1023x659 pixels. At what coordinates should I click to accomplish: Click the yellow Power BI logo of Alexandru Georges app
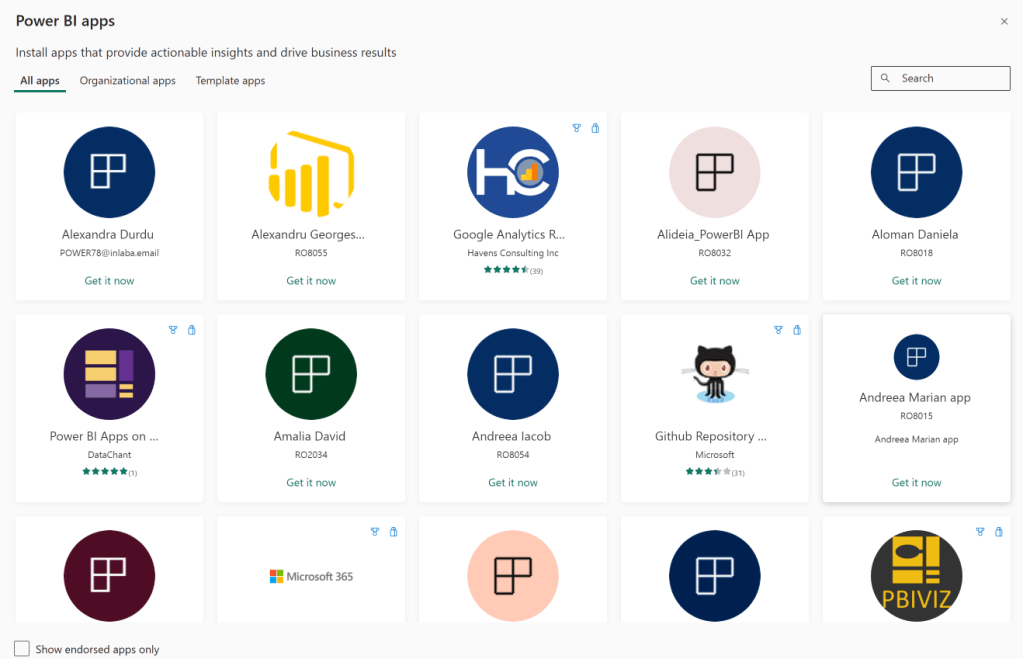311,172
